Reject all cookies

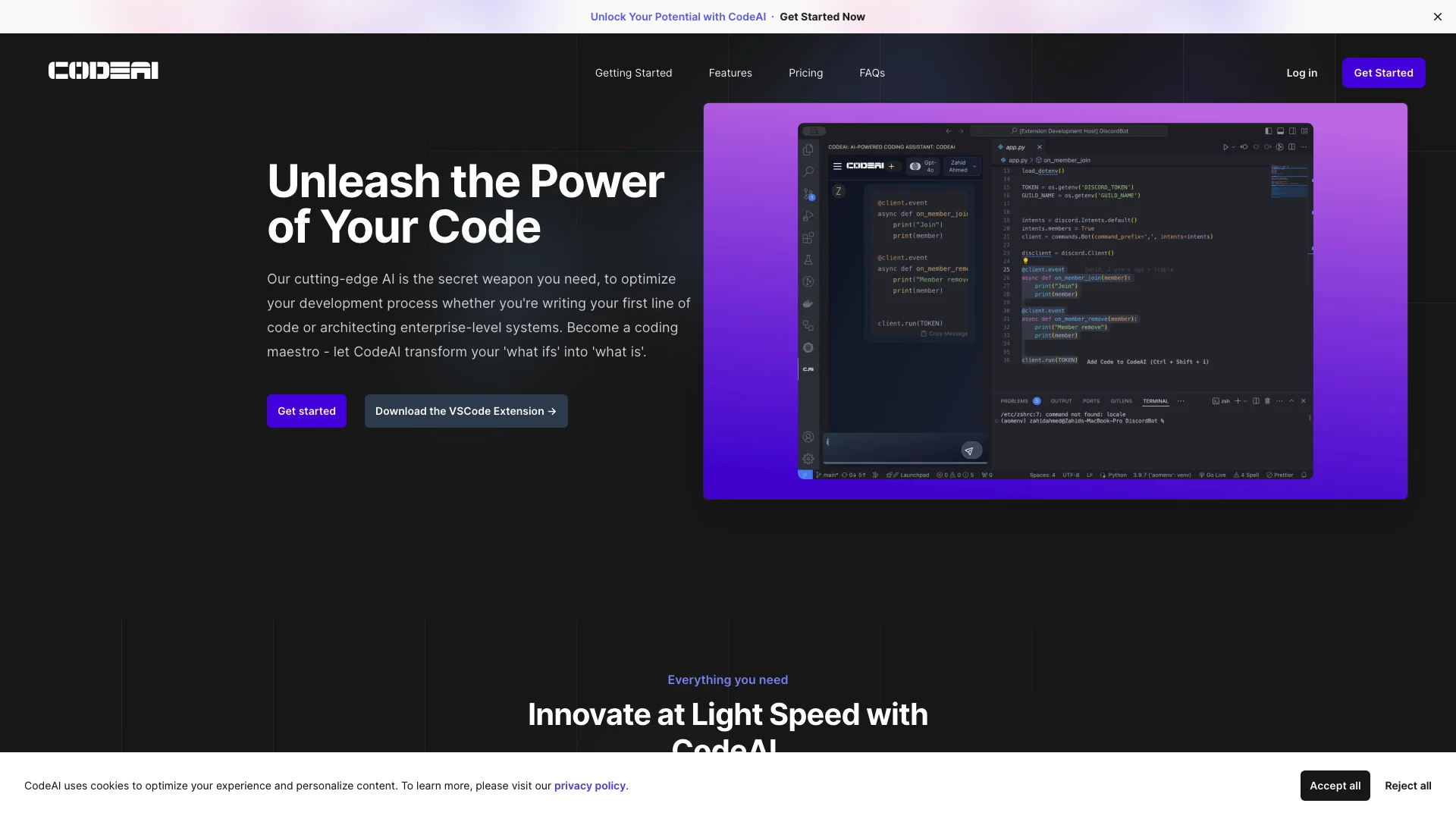tap(1407, 786)
